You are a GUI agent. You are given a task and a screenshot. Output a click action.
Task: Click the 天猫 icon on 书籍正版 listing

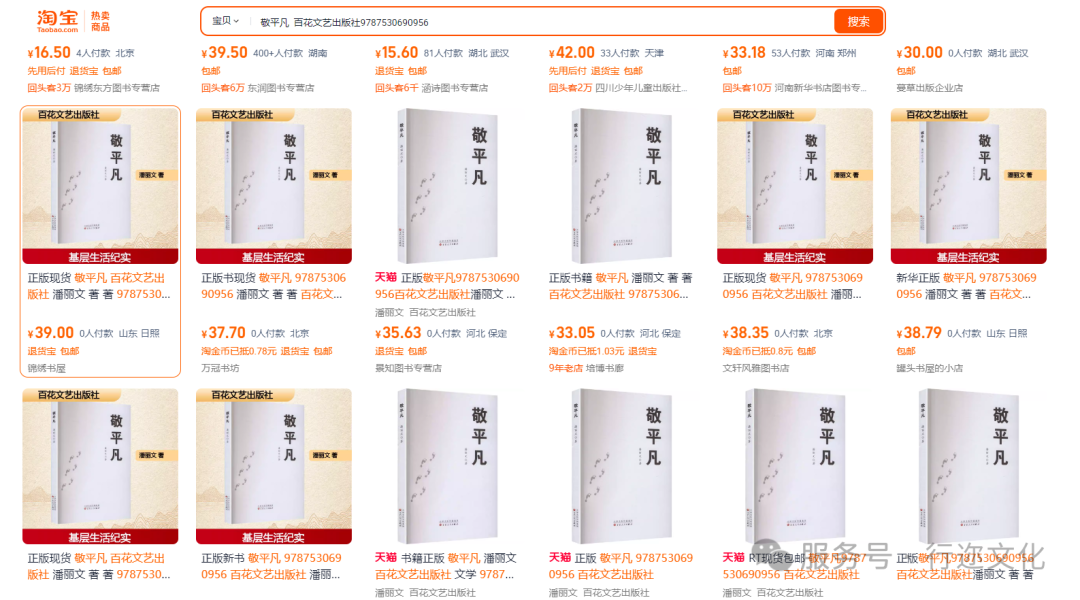[386, 557]
